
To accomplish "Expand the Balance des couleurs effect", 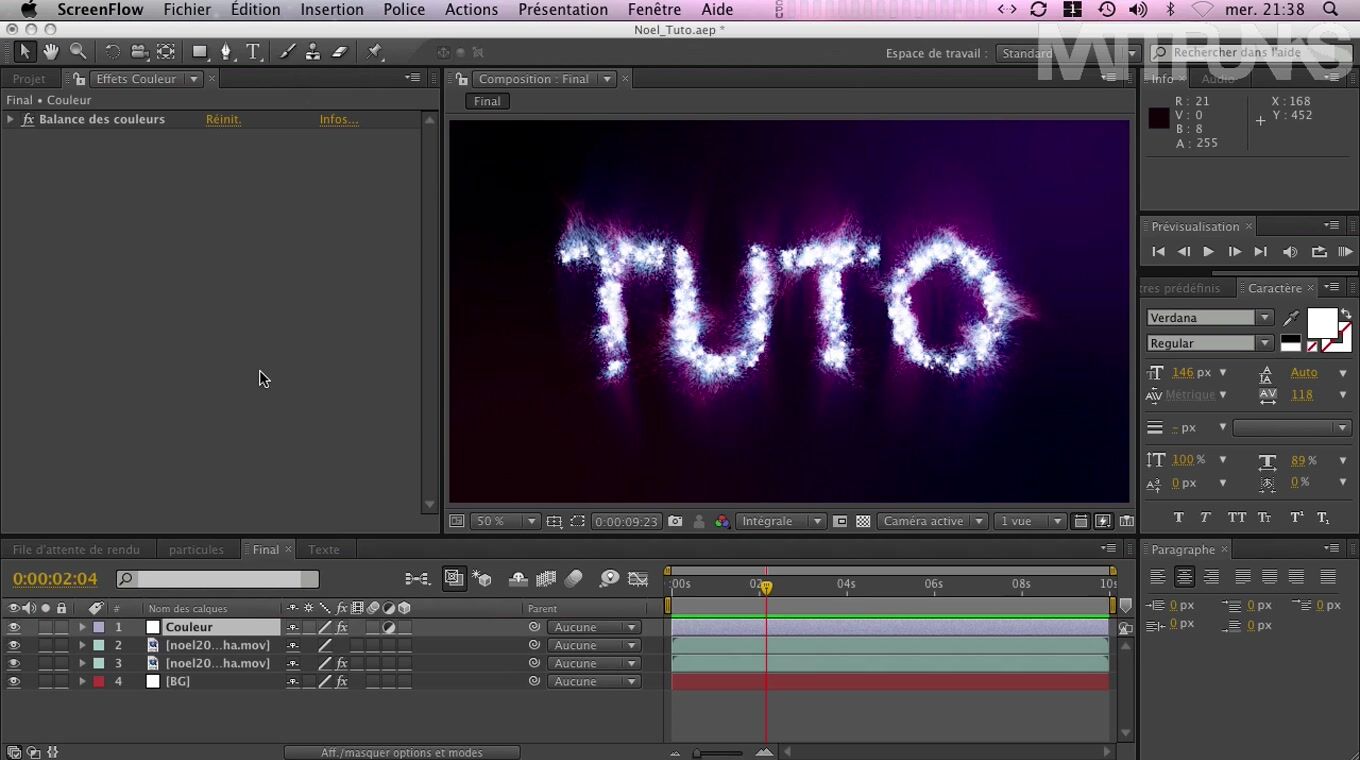I will coord(10,119).
